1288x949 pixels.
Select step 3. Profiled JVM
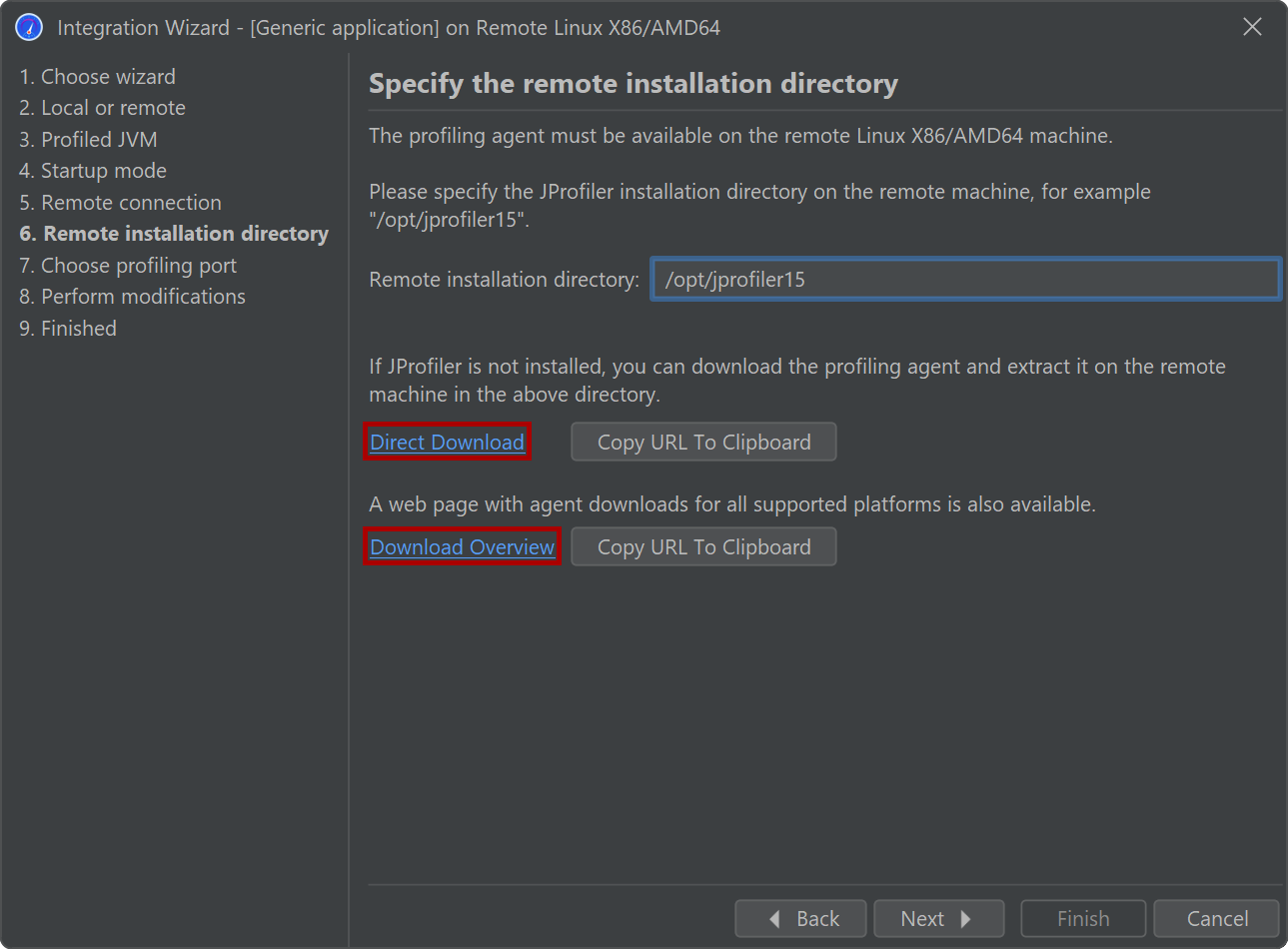pos(89,140)
